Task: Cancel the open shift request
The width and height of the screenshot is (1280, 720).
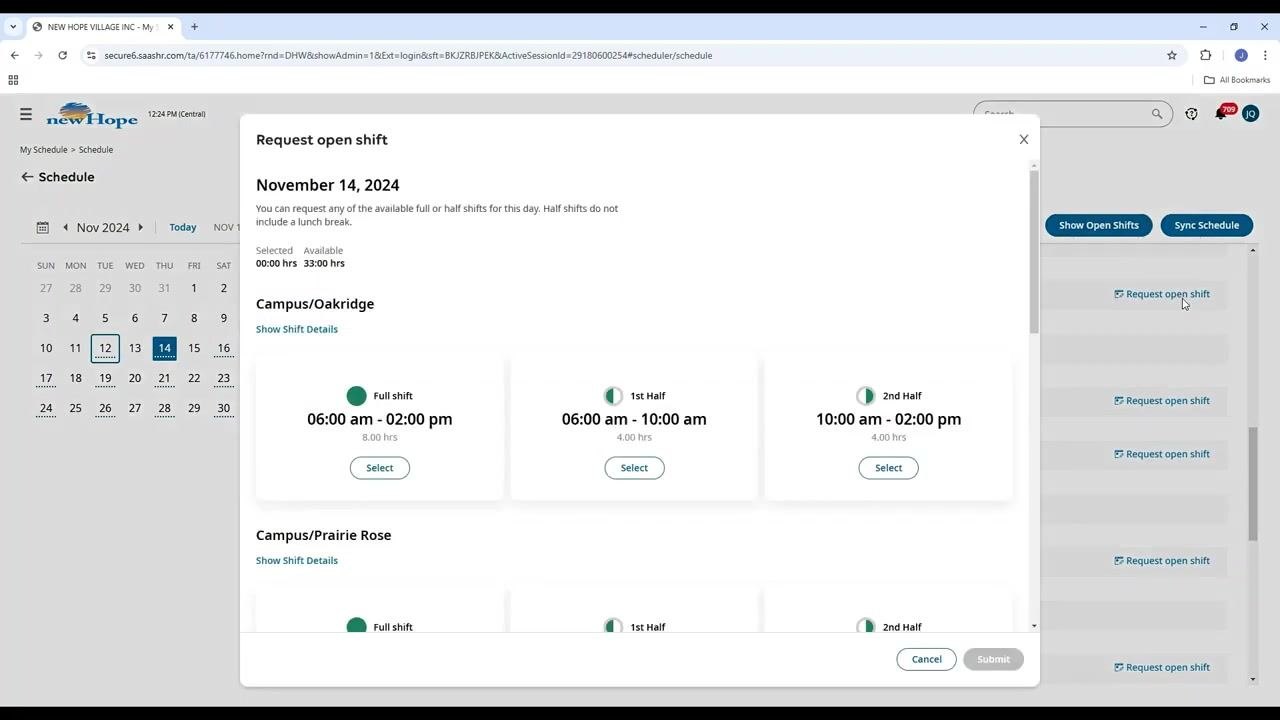Action: [926, 659]
